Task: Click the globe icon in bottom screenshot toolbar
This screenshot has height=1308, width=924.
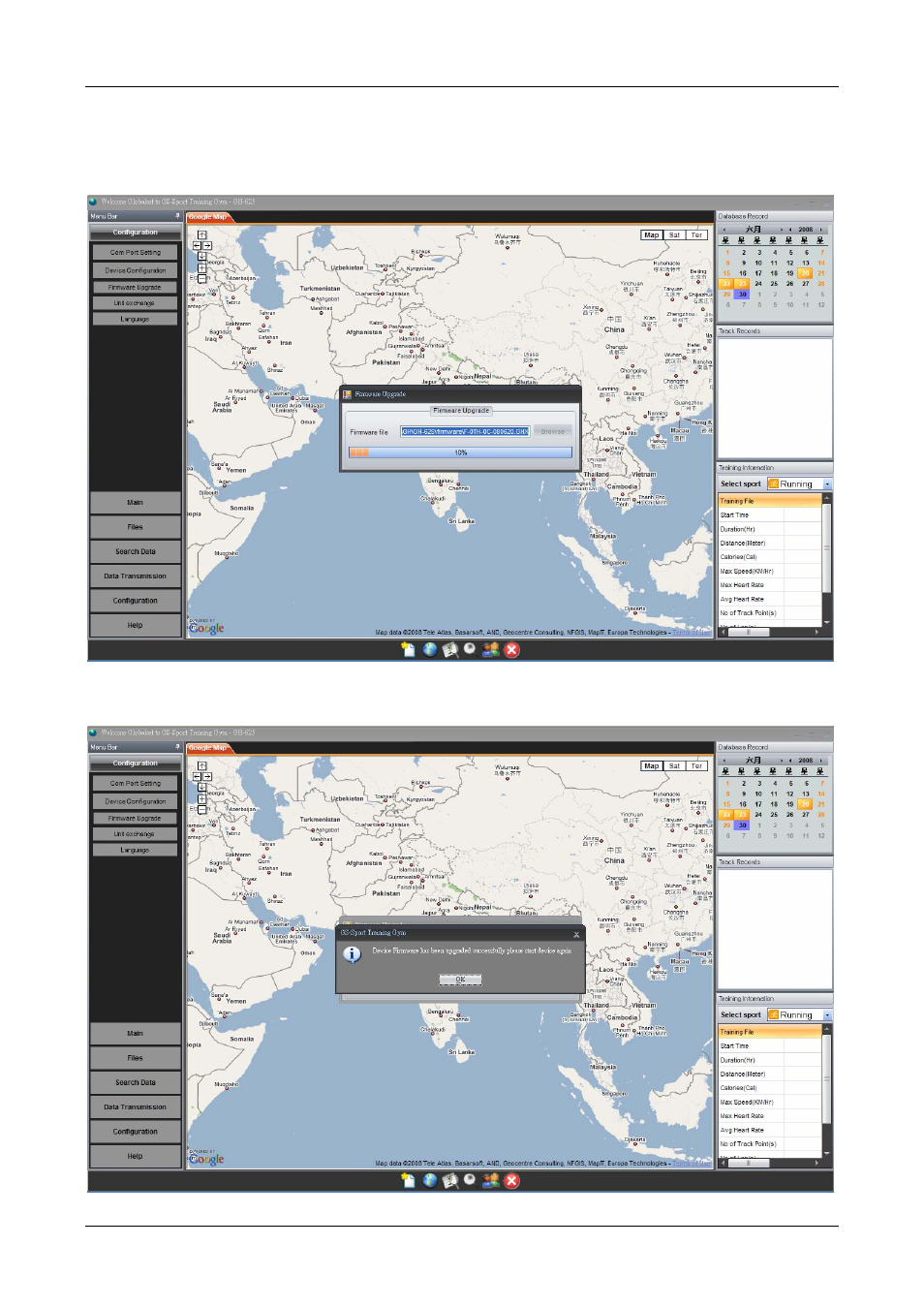Action: point(430,1180)
